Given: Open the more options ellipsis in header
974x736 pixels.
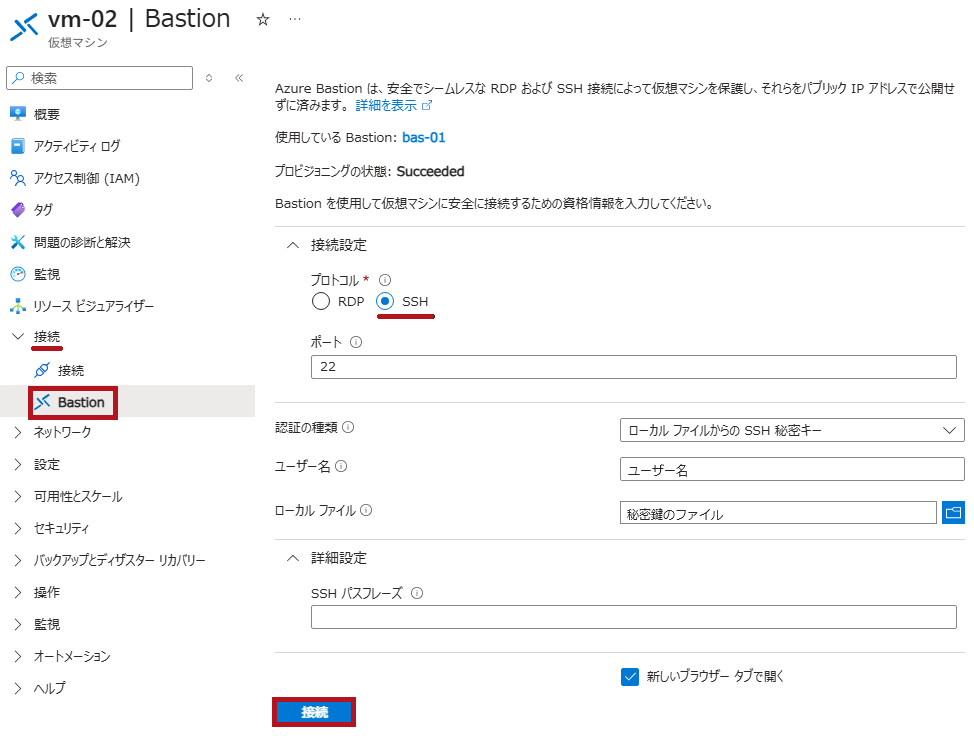Looking at the screenshot, I should tap(295, 19).
